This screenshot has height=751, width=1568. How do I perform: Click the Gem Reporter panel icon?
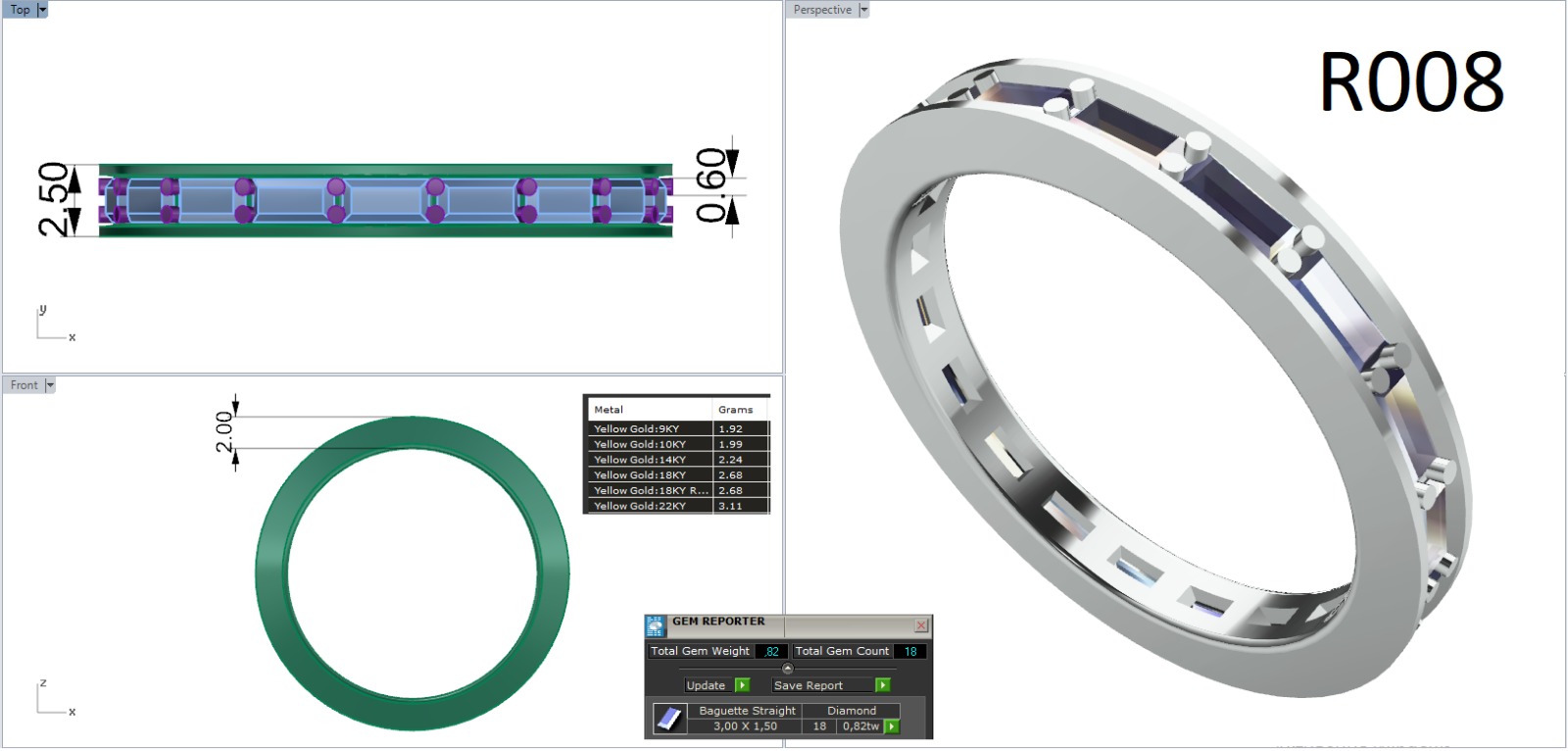point(655,626)
